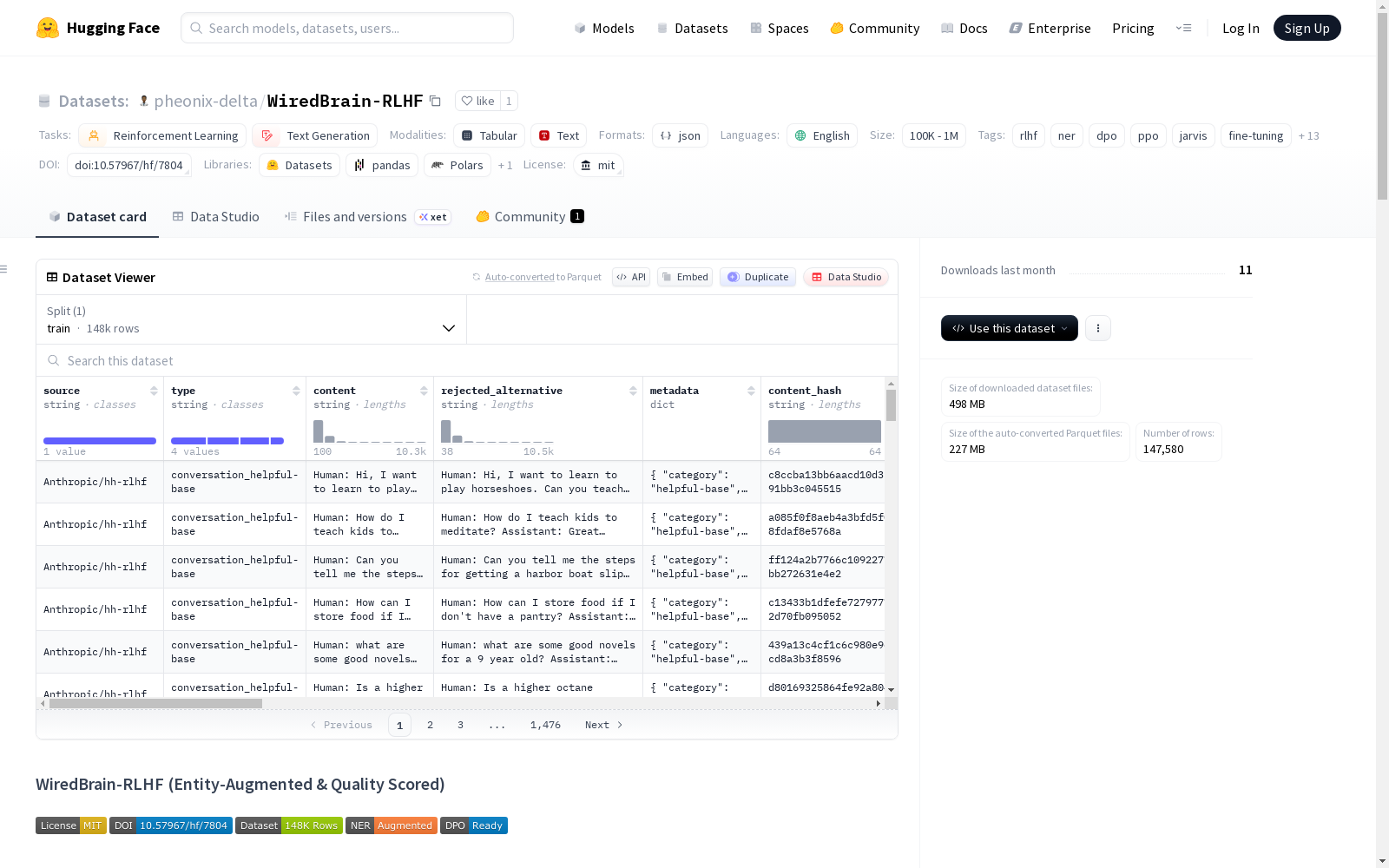1389x868 pixels.
Task: Switch to the Data Studio tab
Action: (x=215, y=217)
